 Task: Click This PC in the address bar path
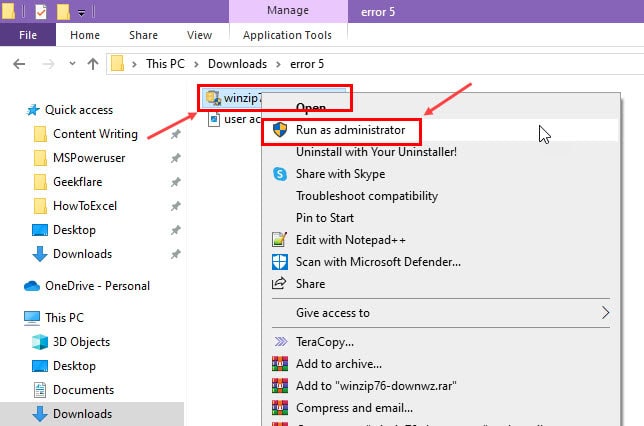166,64
